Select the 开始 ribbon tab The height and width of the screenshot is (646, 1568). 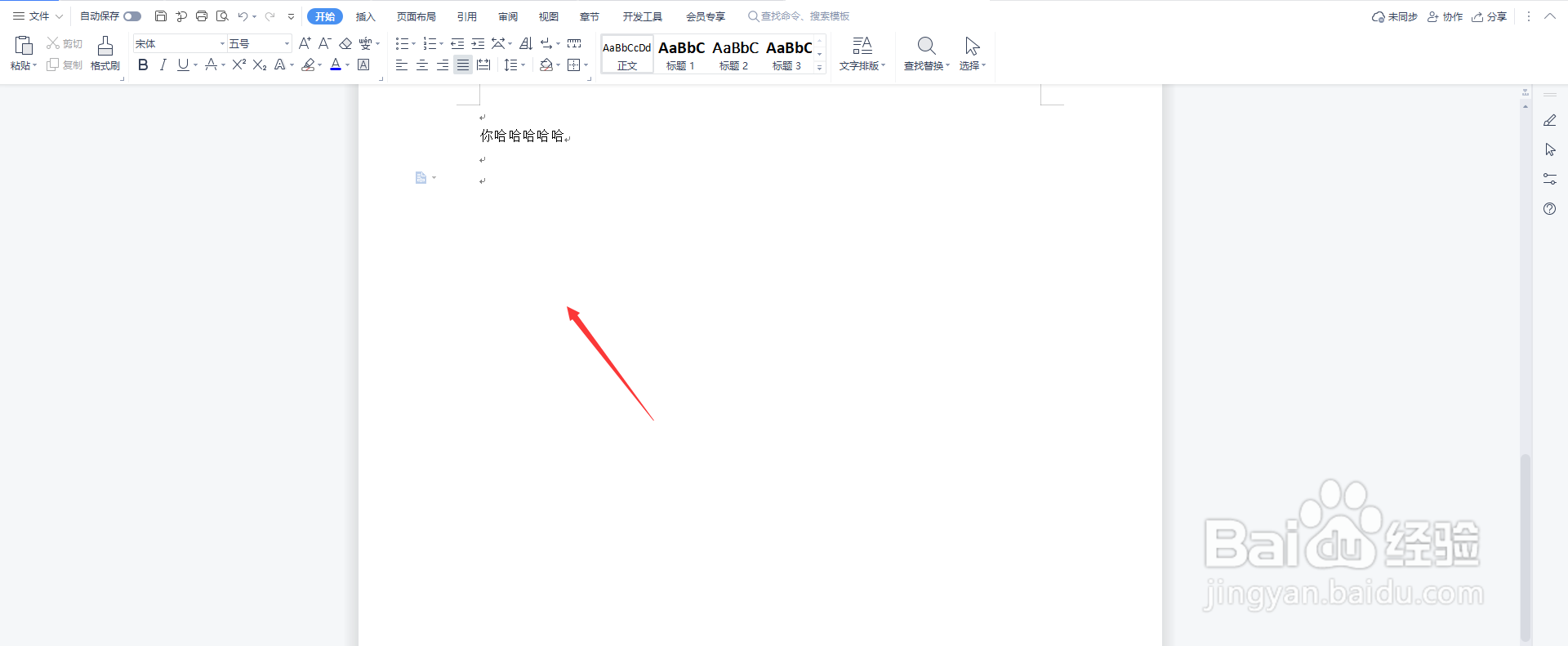(325, 16)
